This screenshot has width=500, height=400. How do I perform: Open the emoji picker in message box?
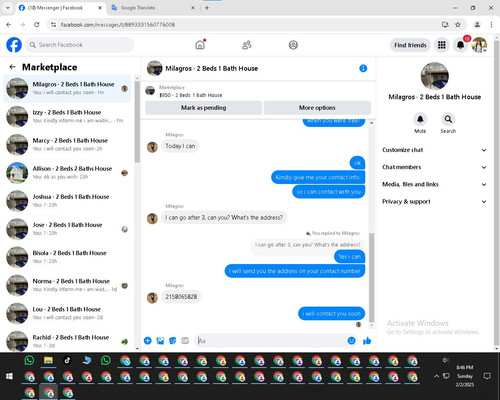click(x=351, y=341)
